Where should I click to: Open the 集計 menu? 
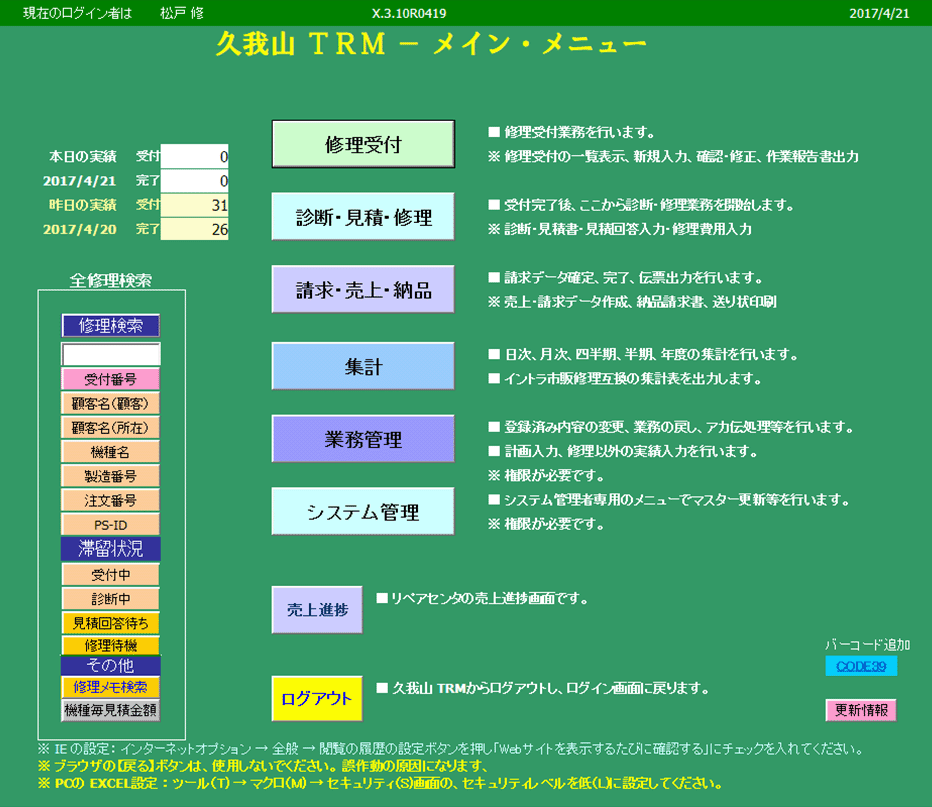[x=363, y=366]
